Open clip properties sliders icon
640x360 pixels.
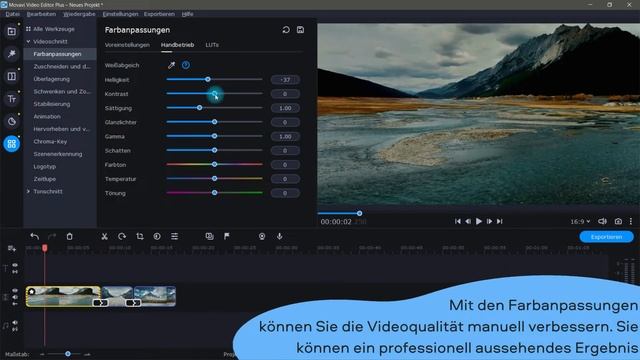point(174,236)
